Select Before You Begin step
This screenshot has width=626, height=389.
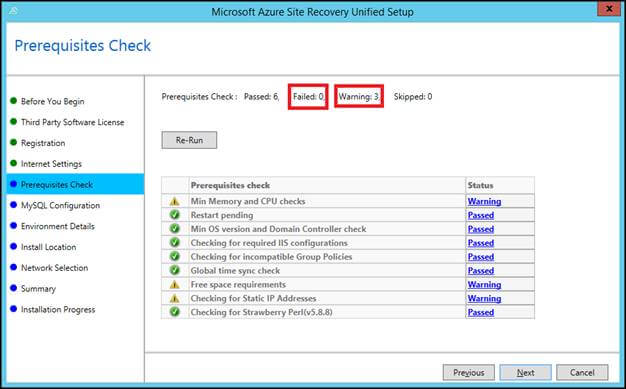pos(52,101)
